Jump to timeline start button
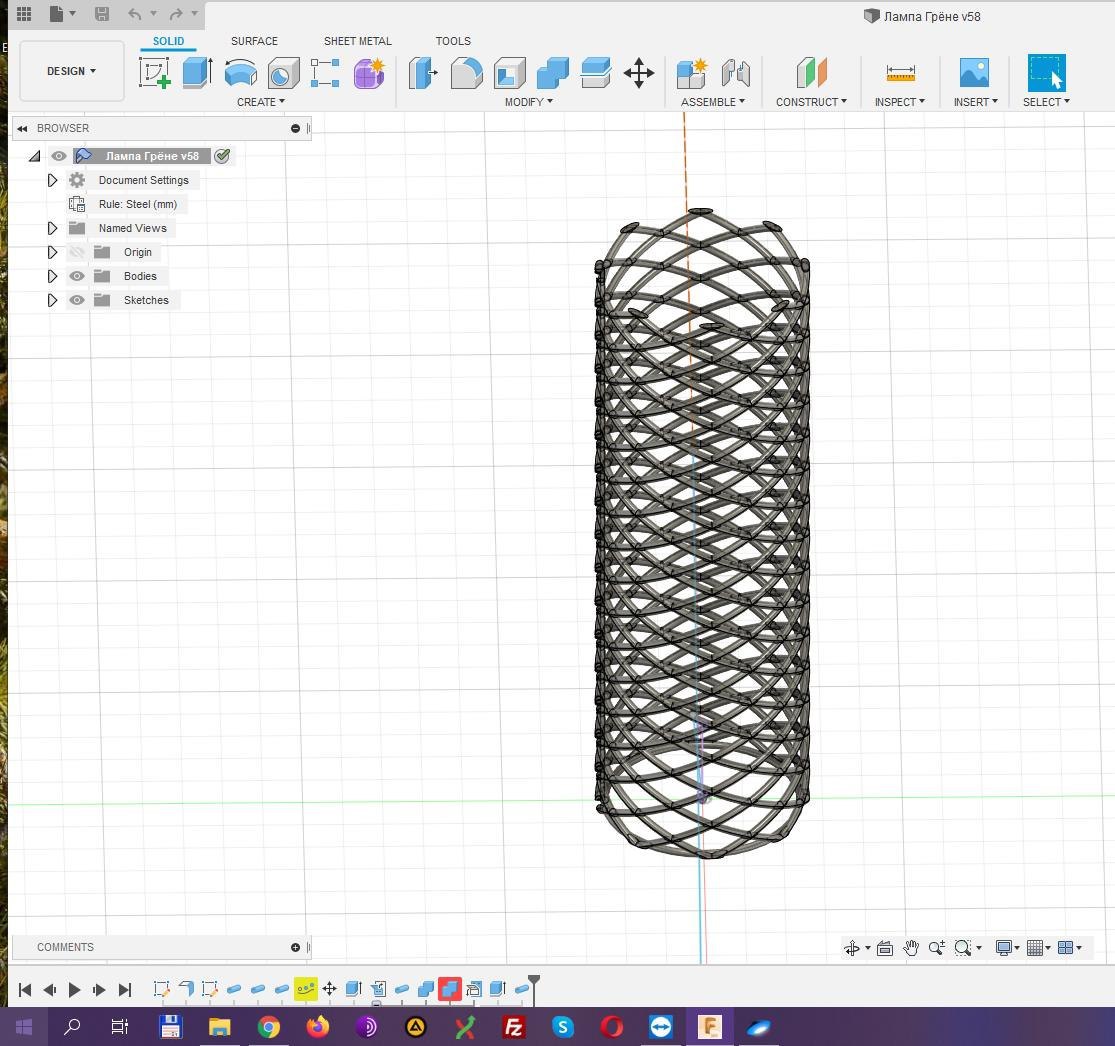Image resolution: width=1115 pixels, height=1046 pixels. [x=25, y=989]
